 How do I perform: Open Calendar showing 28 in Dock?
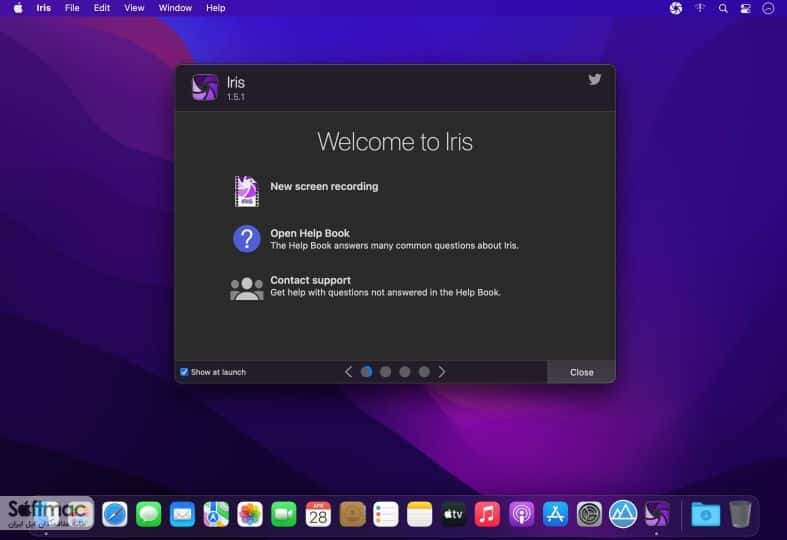(x=318, y=514)
